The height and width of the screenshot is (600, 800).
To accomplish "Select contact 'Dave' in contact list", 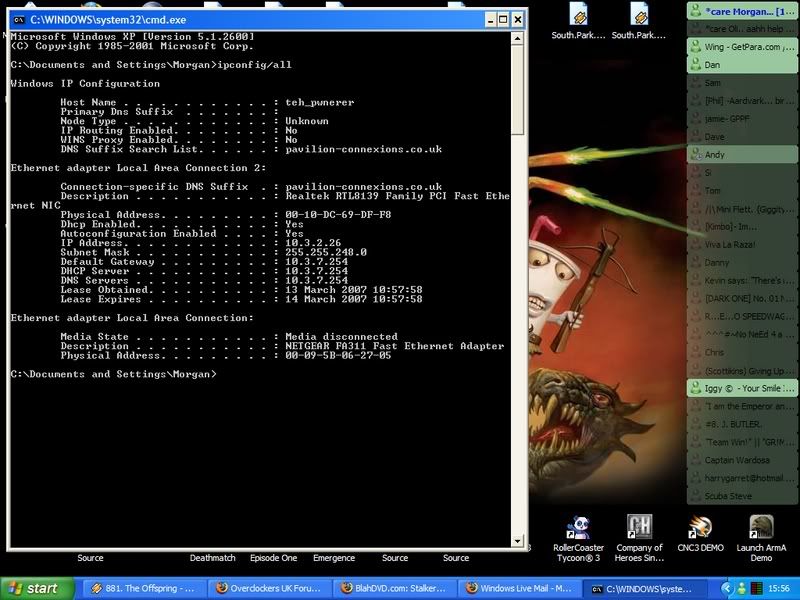I will pos(742,136).
